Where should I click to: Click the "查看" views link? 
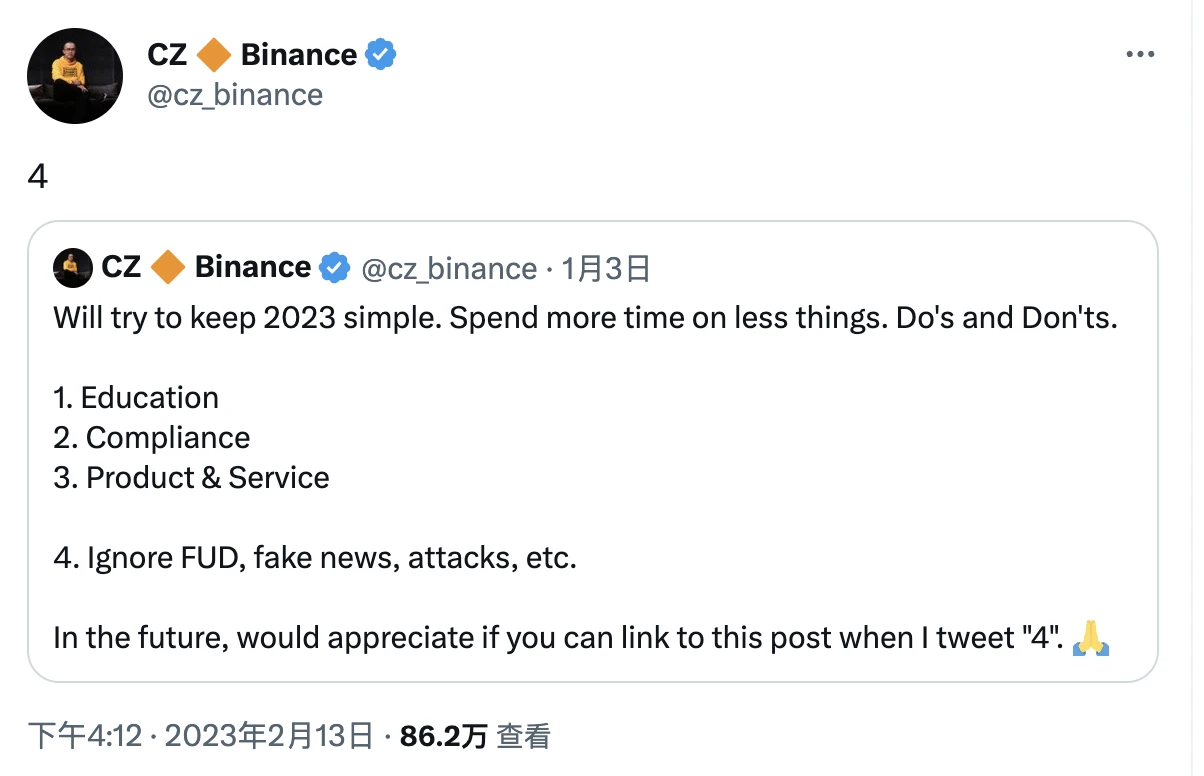pos(521,735)
